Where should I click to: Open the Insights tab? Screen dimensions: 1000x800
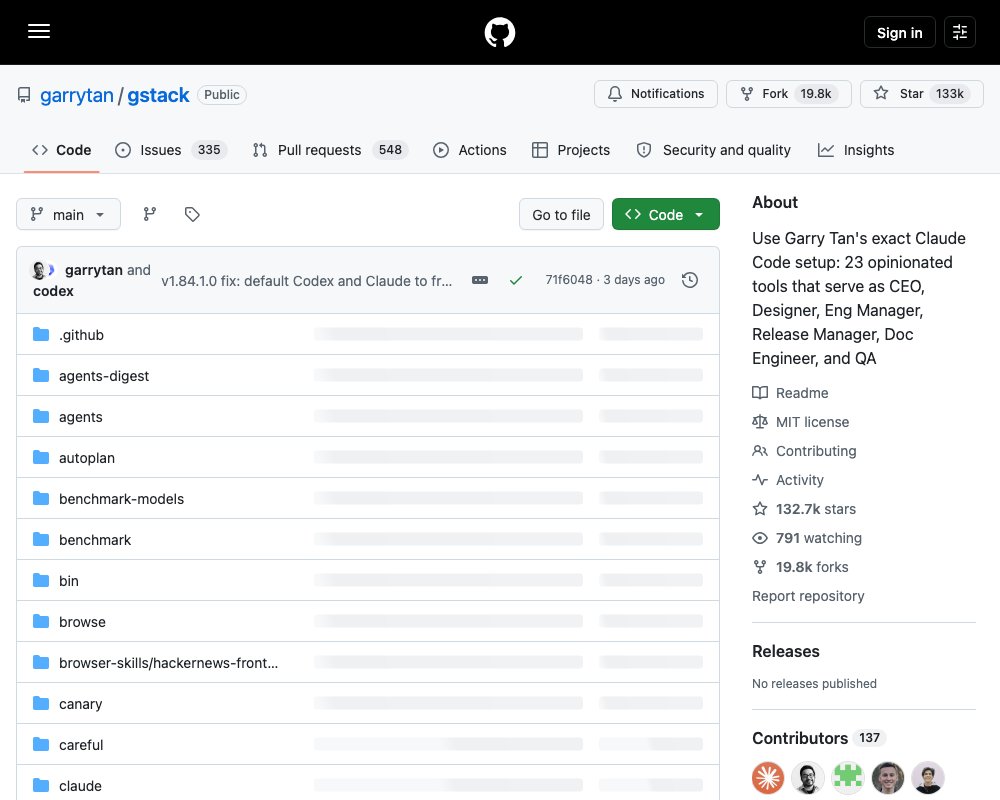click(856, 150)
